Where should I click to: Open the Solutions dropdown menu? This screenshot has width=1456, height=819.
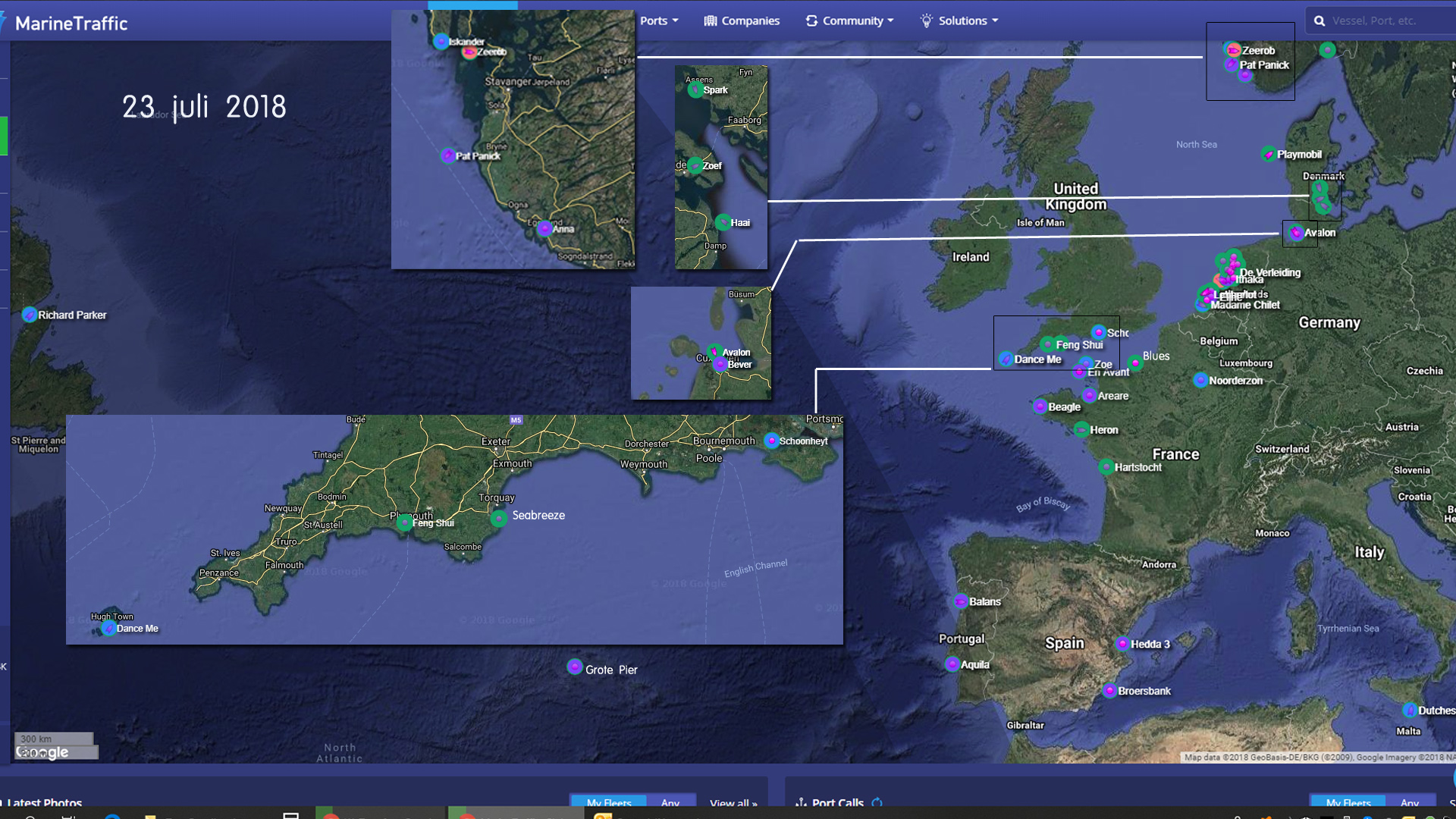pos(959,20)
